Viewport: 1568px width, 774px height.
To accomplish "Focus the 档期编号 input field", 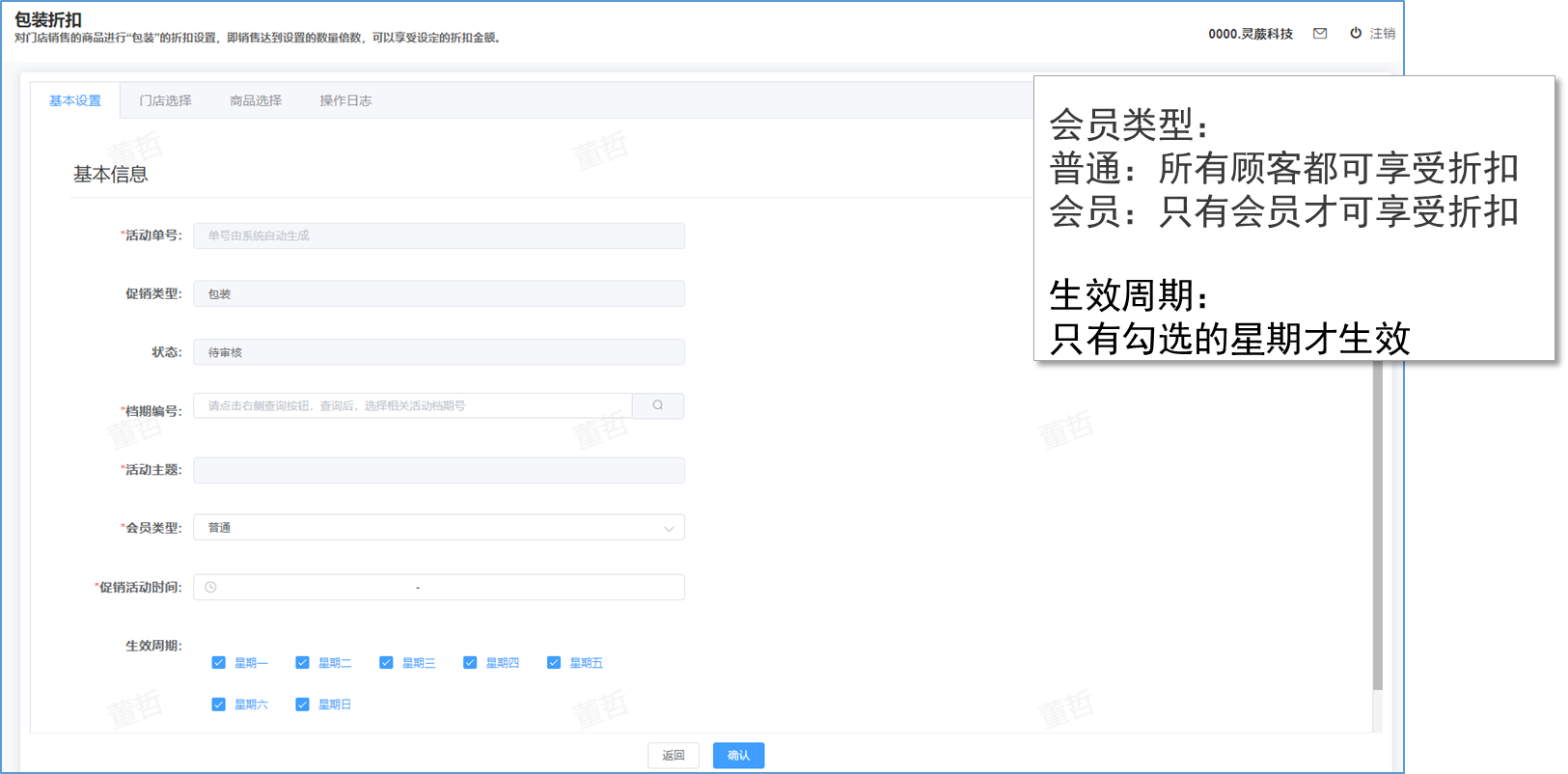I will [x=413, y=405].
